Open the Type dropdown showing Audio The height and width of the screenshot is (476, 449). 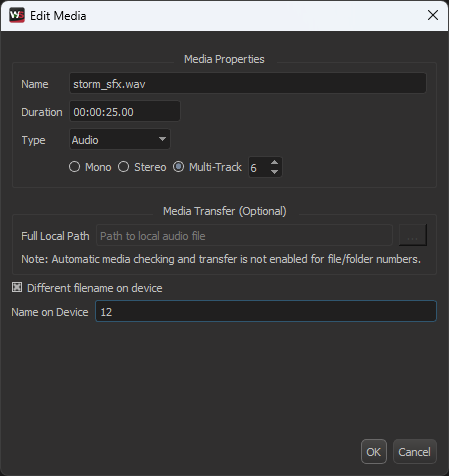[120, 139]
